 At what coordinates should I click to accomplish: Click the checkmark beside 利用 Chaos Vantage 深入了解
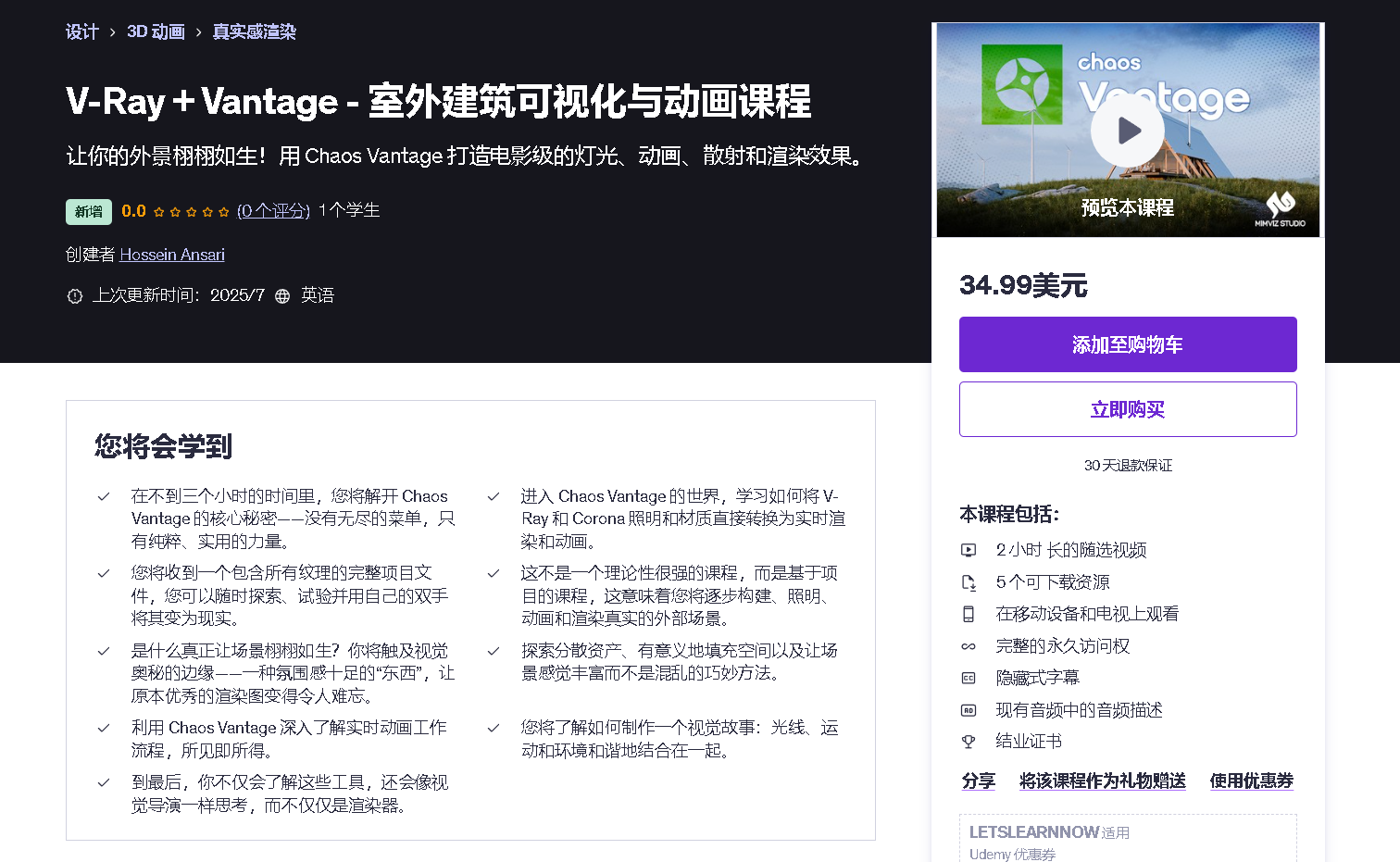tap(104, 729)
